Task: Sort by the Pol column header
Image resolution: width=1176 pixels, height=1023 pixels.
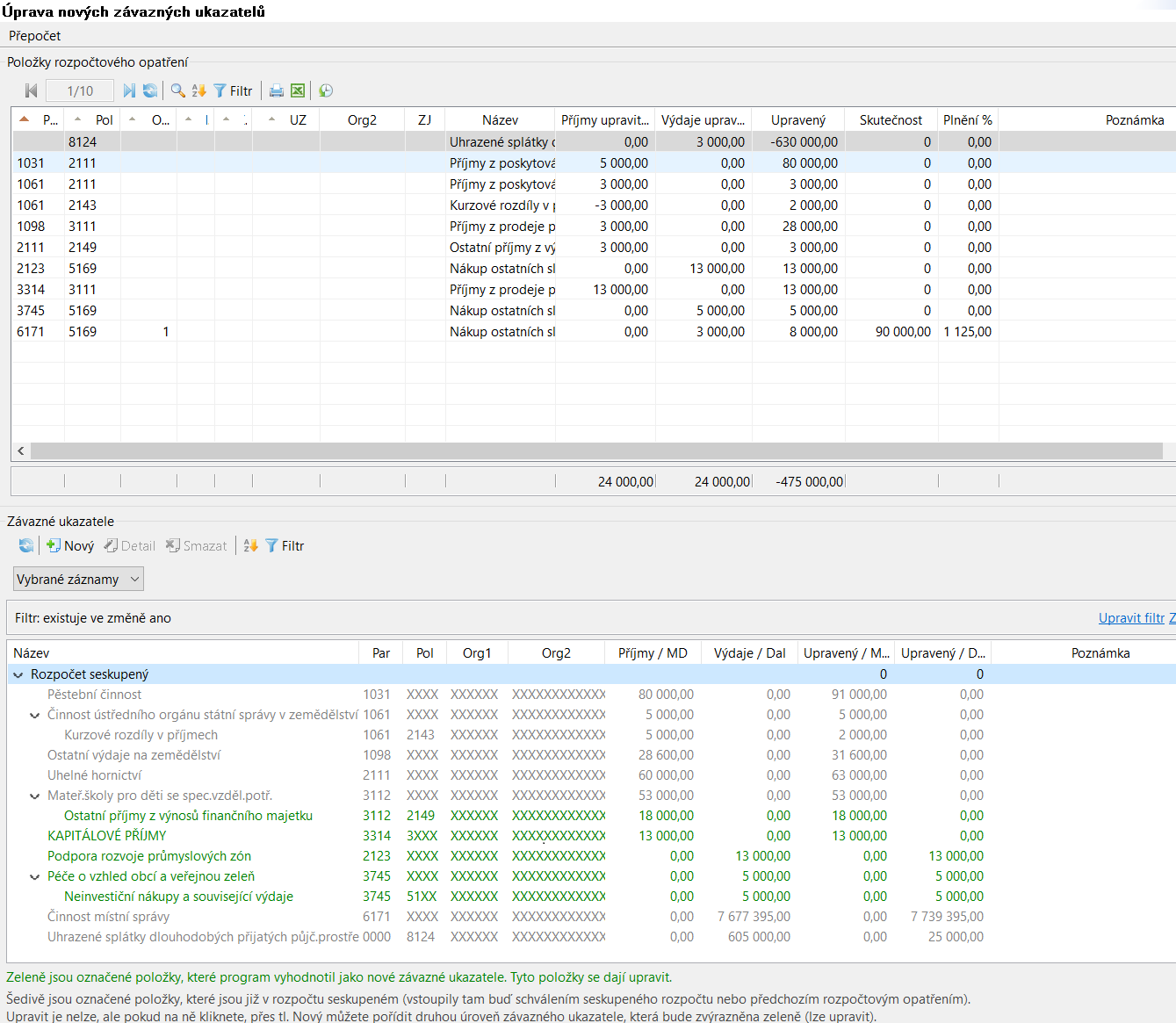Action: [x=92, y=119]
